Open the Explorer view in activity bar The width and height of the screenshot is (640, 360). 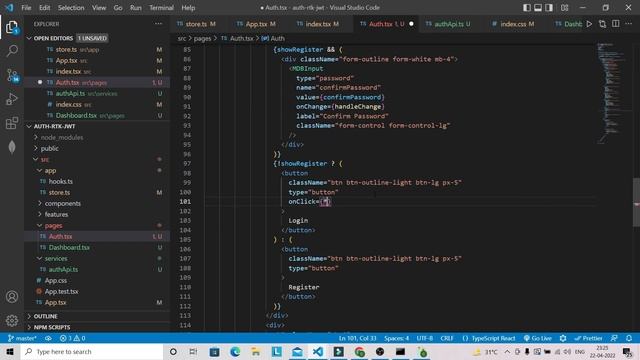coord(12,27)
